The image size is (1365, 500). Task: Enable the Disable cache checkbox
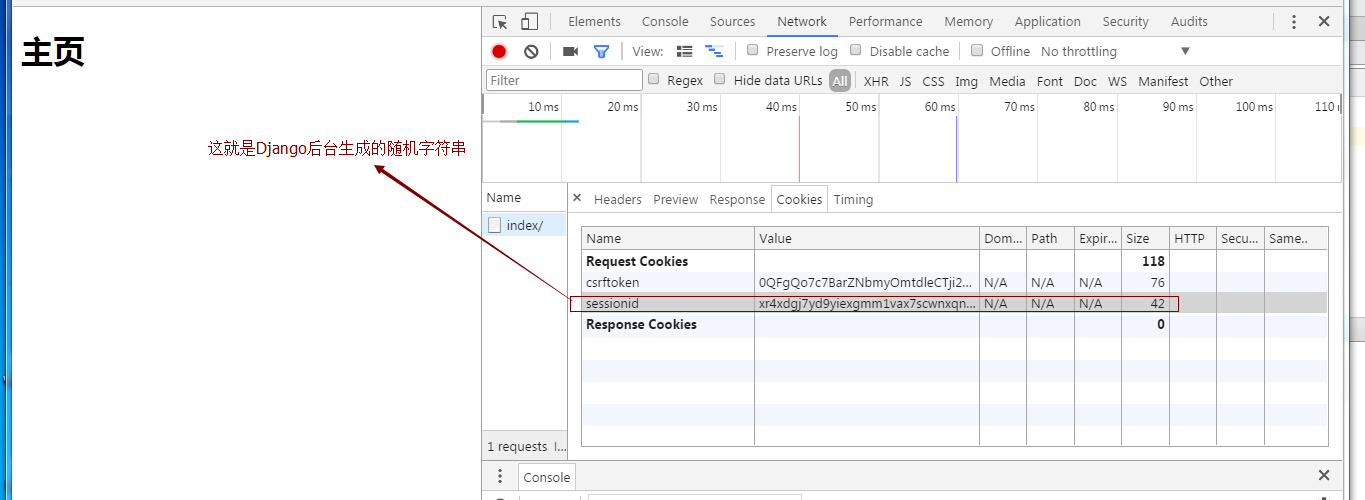coord(856,50)
